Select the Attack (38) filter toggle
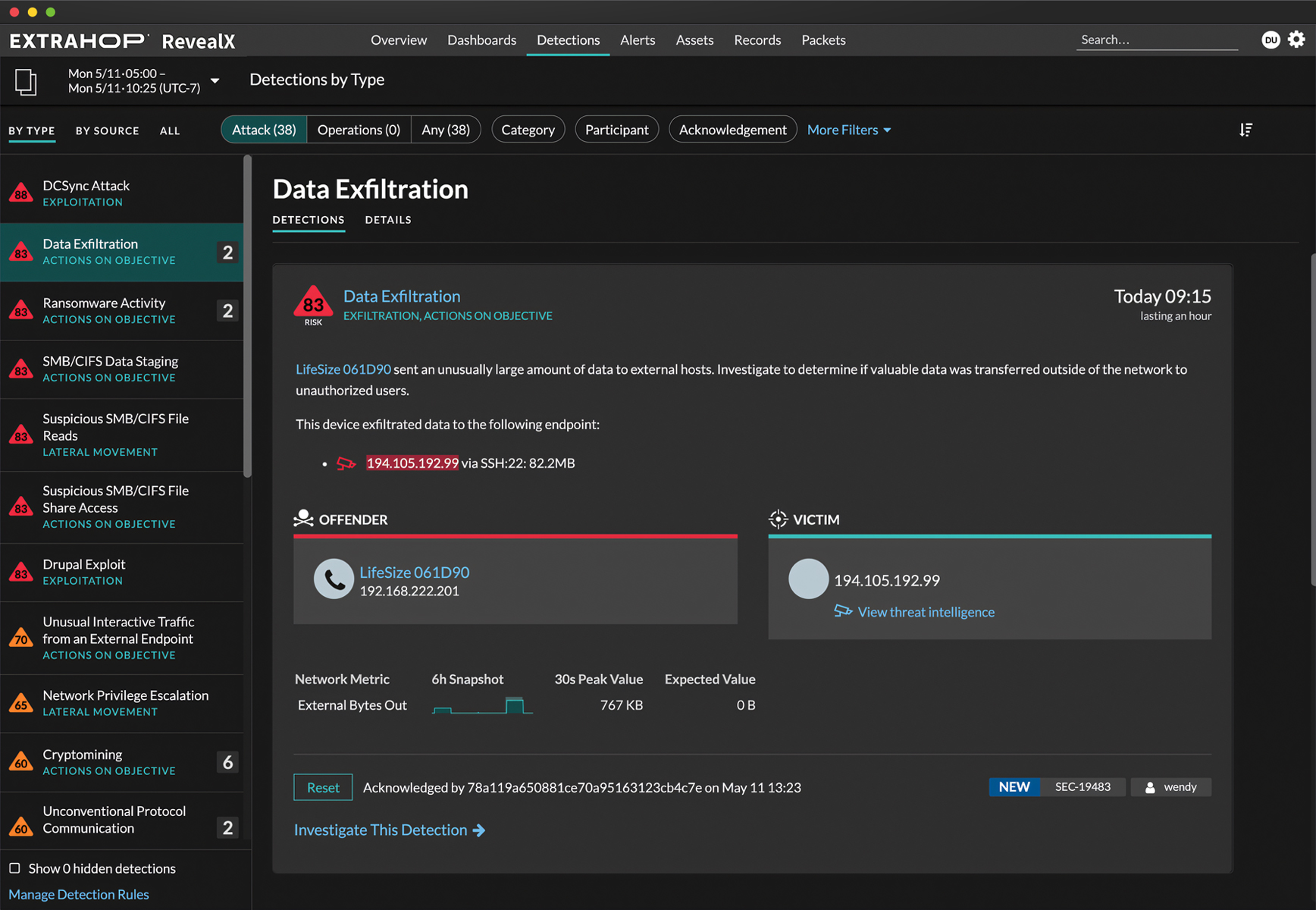Image resolution: width=1316 pixels, height=910 pixels. [264, 130]
